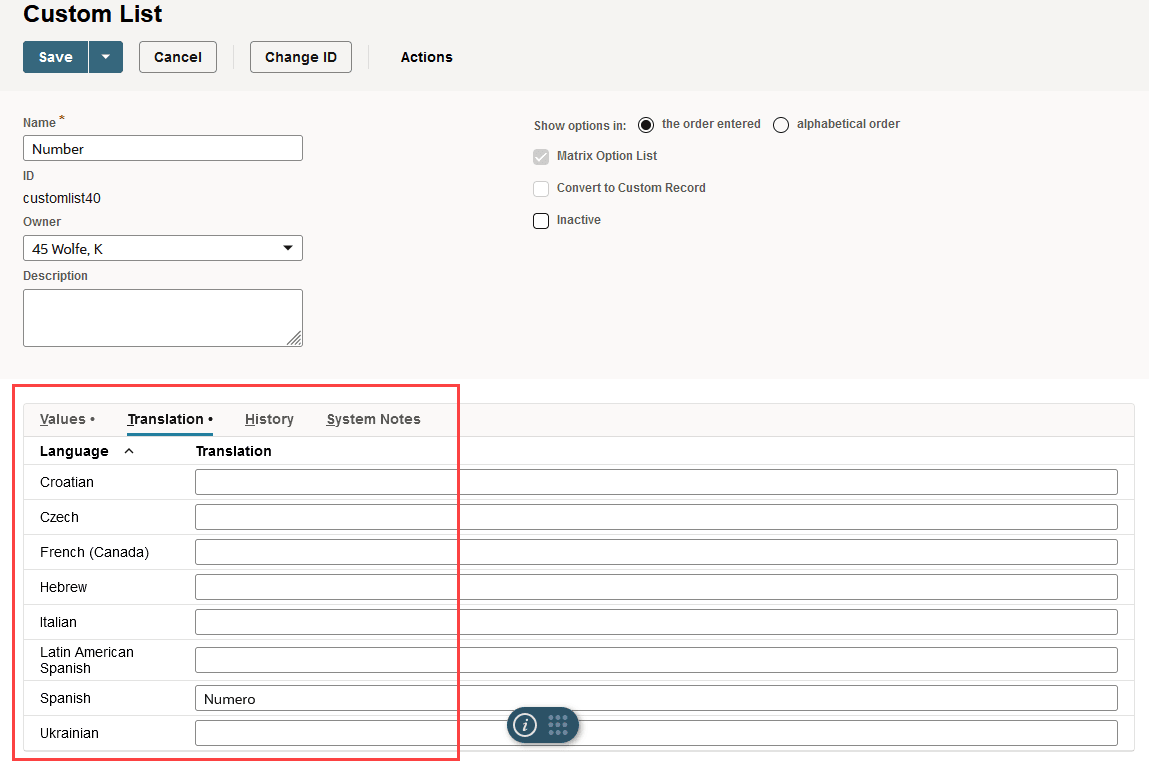Screen dimensions: 1149x761
Task: Sort by the Language column header
Action: [74, 451]
